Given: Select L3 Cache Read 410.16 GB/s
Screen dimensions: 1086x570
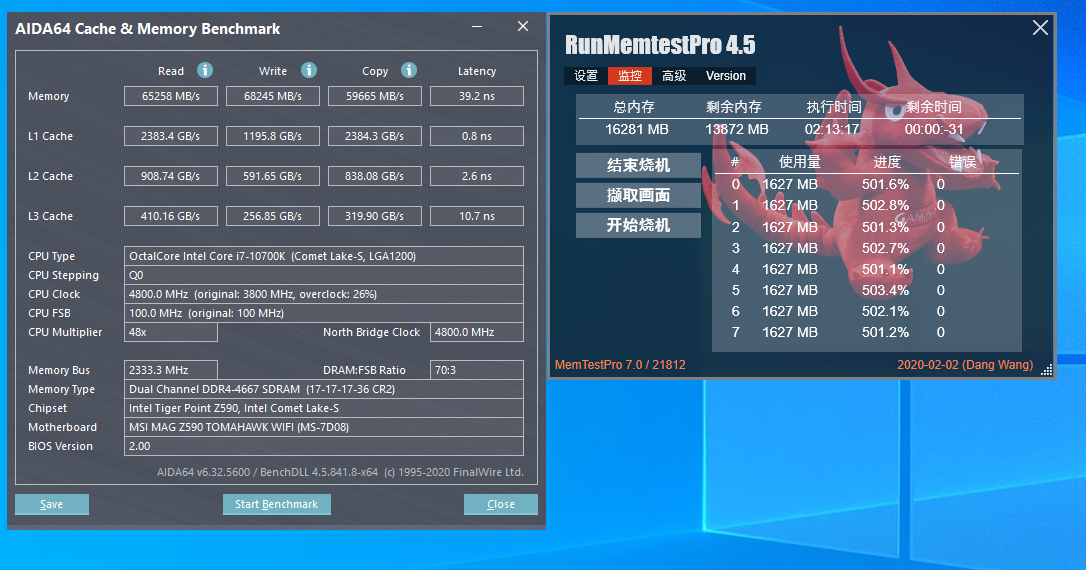Looking at the screenshot, I should point(170,216).
